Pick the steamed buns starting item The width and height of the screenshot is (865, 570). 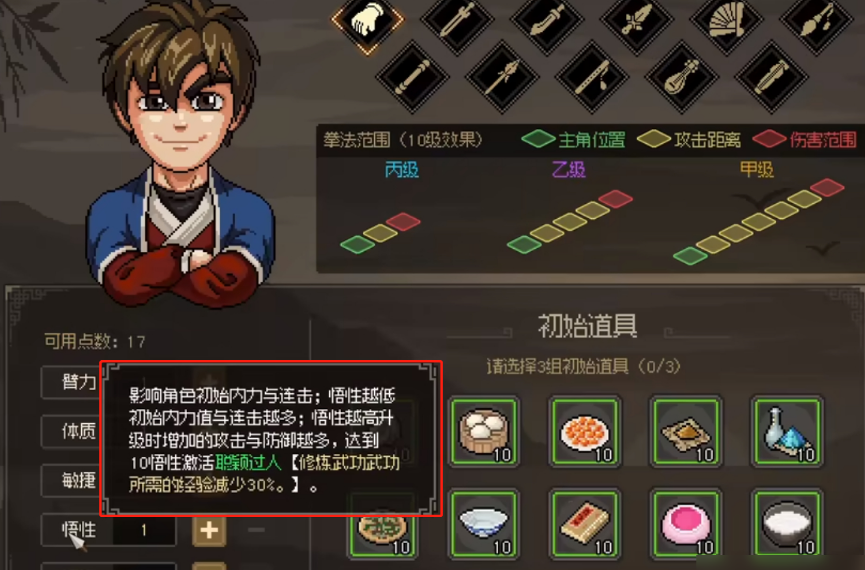coord(484,431)
